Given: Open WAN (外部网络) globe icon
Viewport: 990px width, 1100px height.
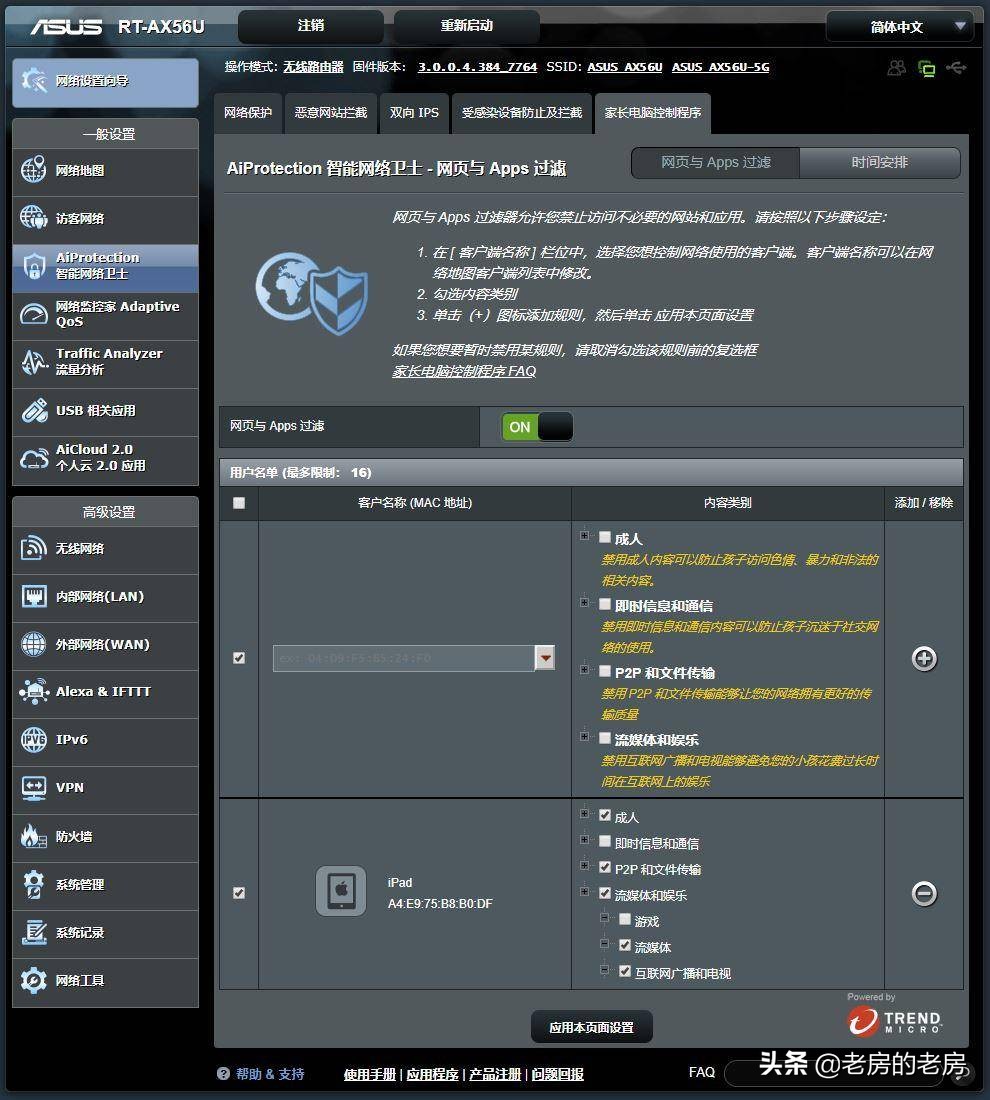Looking at the screenshot, I should point(33,644).
